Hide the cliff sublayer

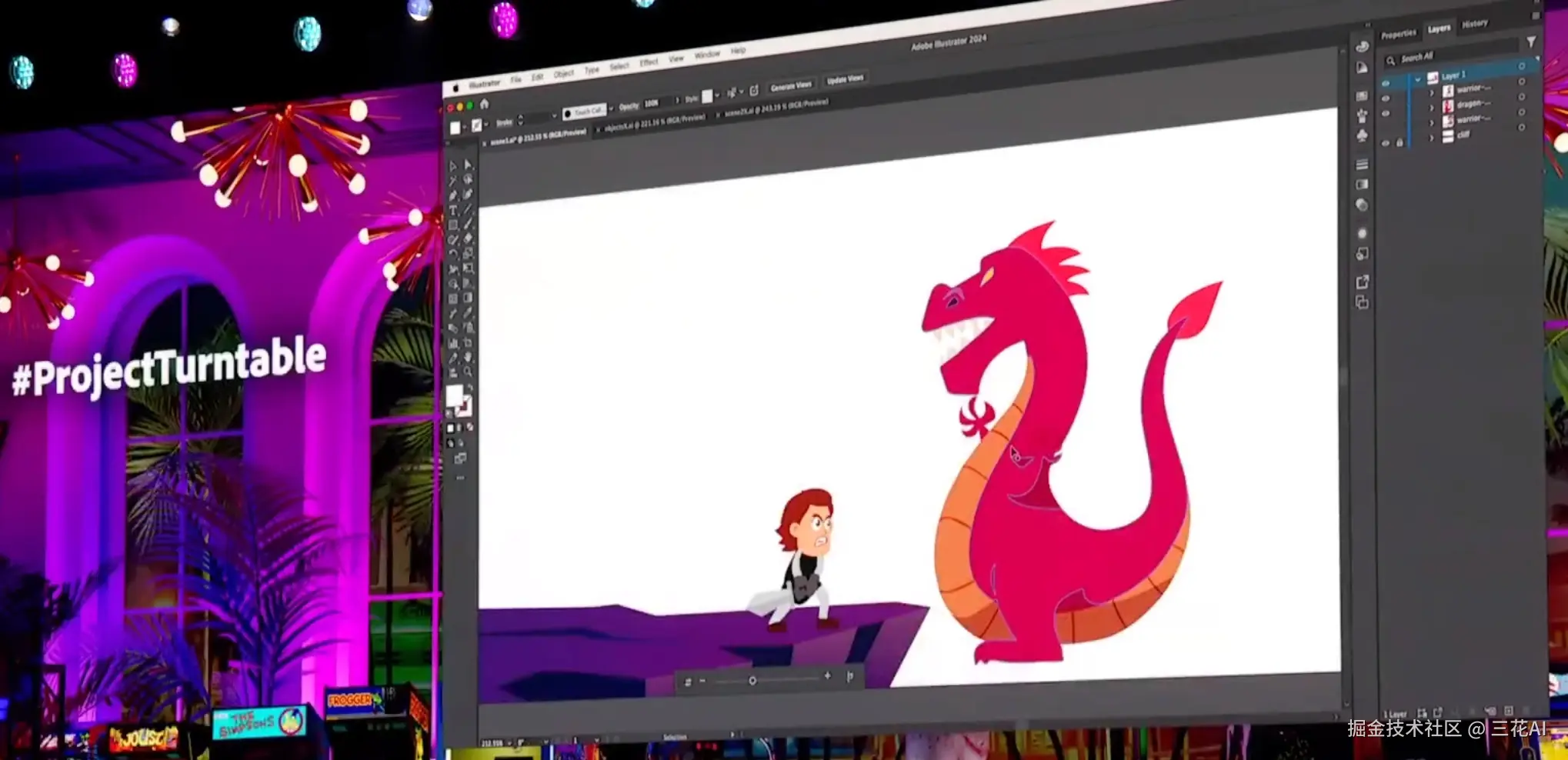click(1386, 143)
